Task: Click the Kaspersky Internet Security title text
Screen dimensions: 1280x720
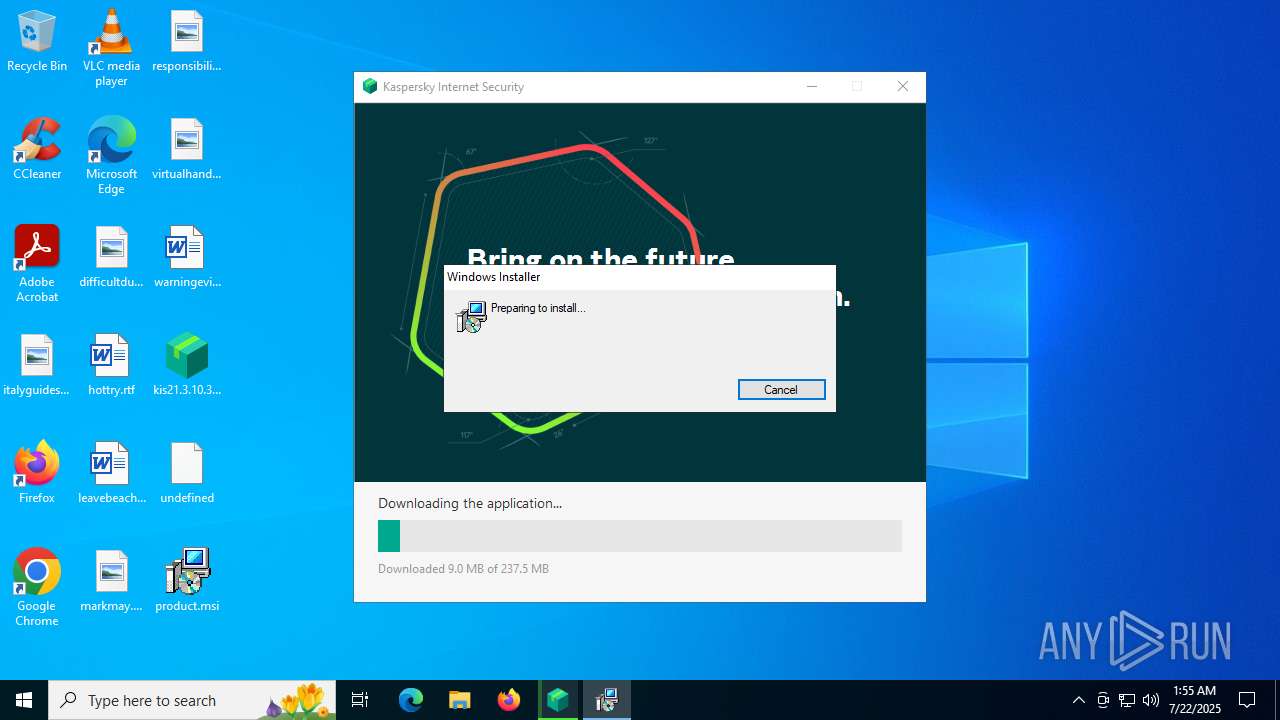Action: click(453, 87)
